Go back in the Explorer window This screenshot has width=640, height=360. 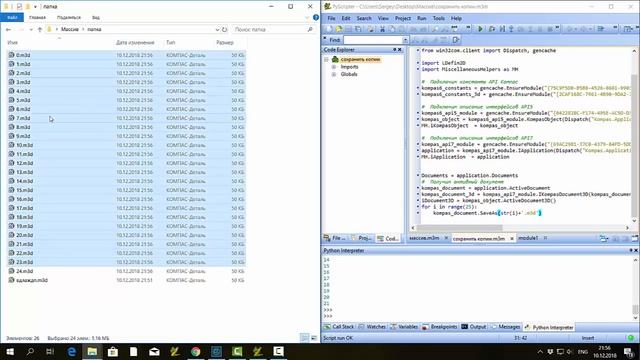click(x=9, y=29)
